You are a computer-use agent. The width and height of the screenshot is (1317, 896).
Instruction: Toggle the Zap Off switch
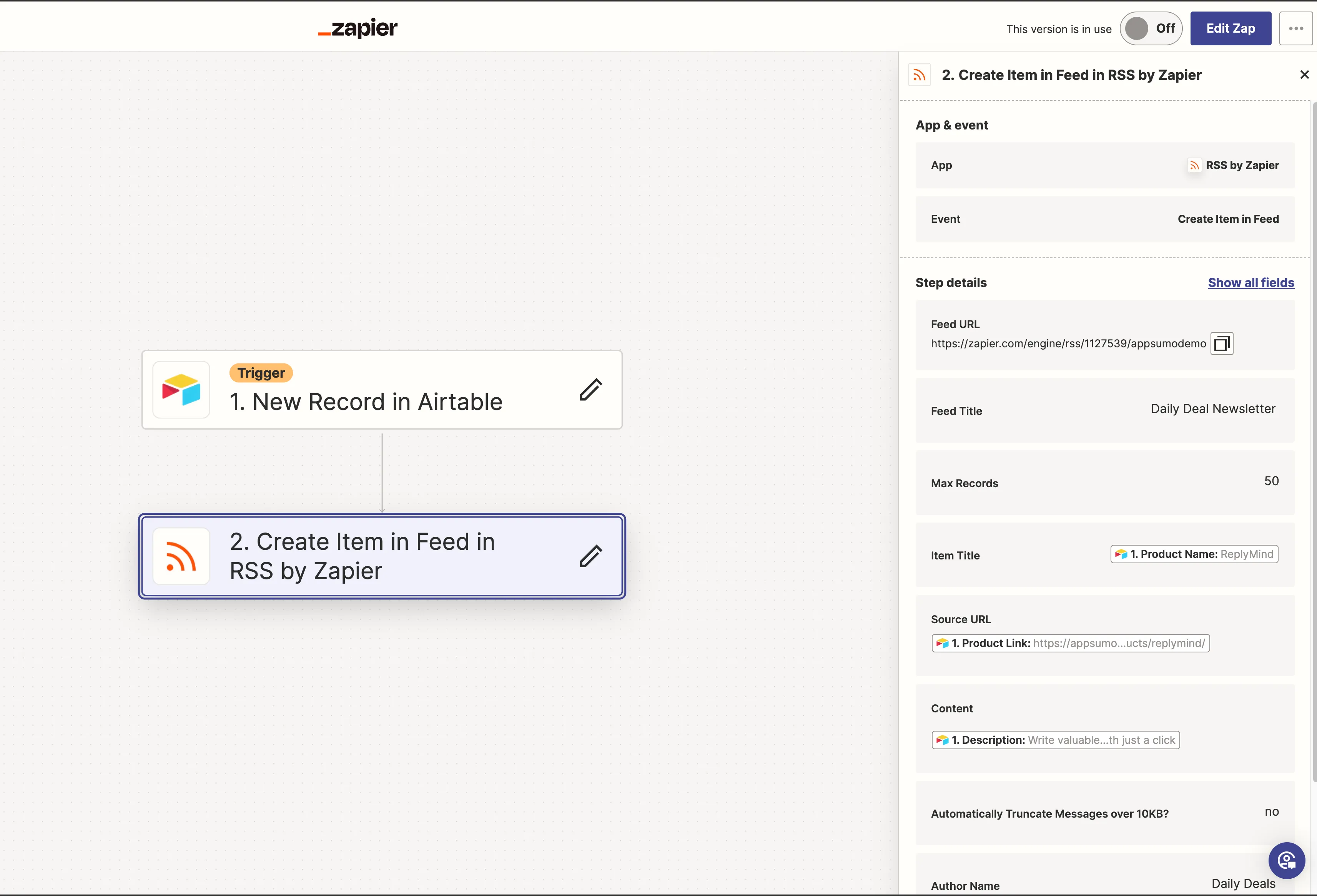pos(1151,28)
